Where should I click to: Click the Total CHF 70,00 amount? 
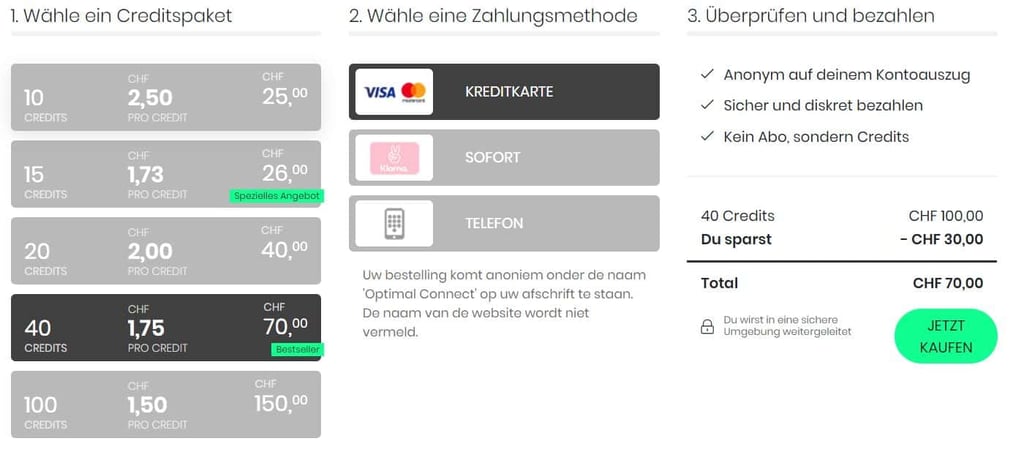(948, 283)
